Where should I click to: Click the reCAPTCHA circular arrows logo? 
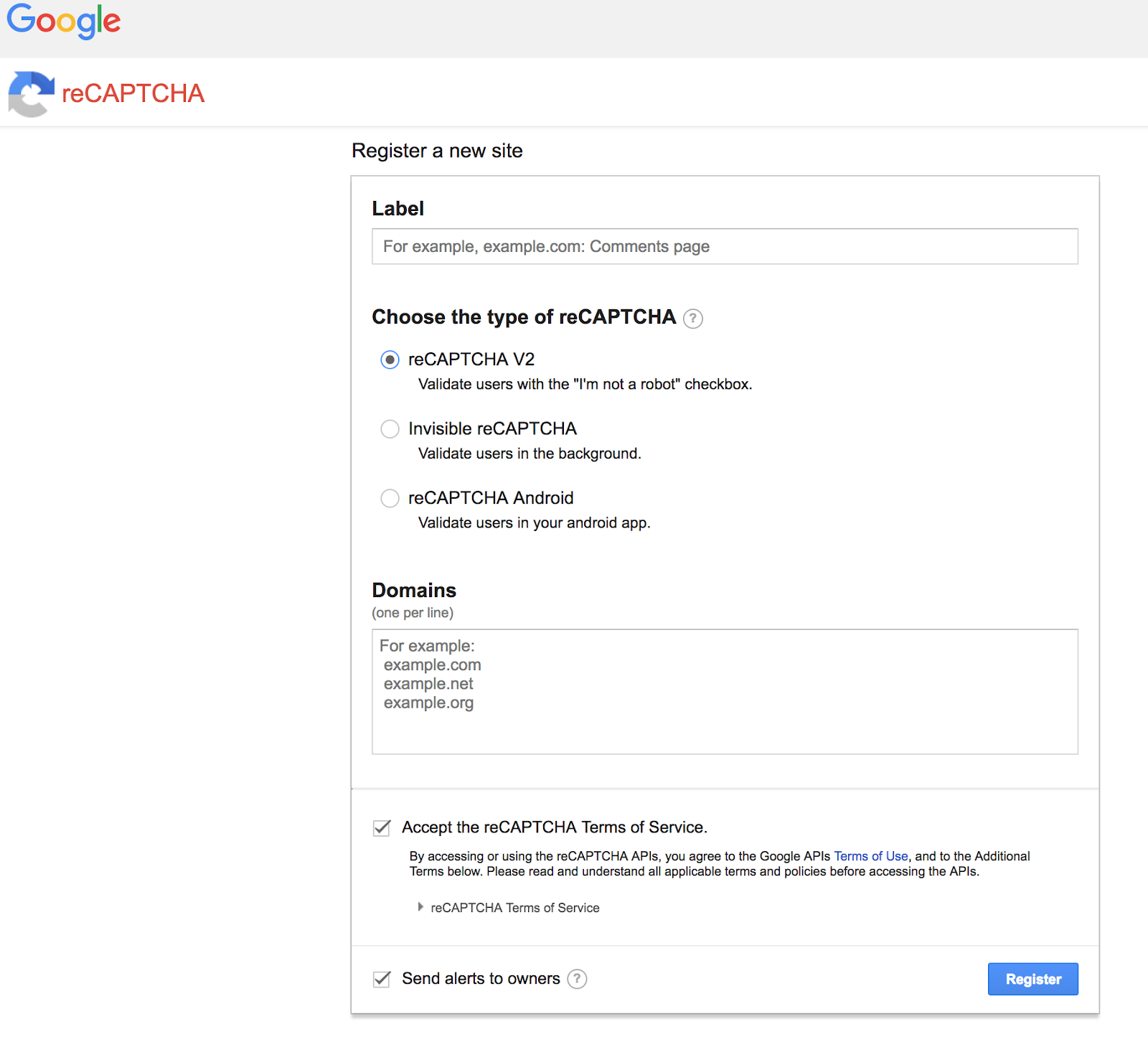click(x=31, y=93)
